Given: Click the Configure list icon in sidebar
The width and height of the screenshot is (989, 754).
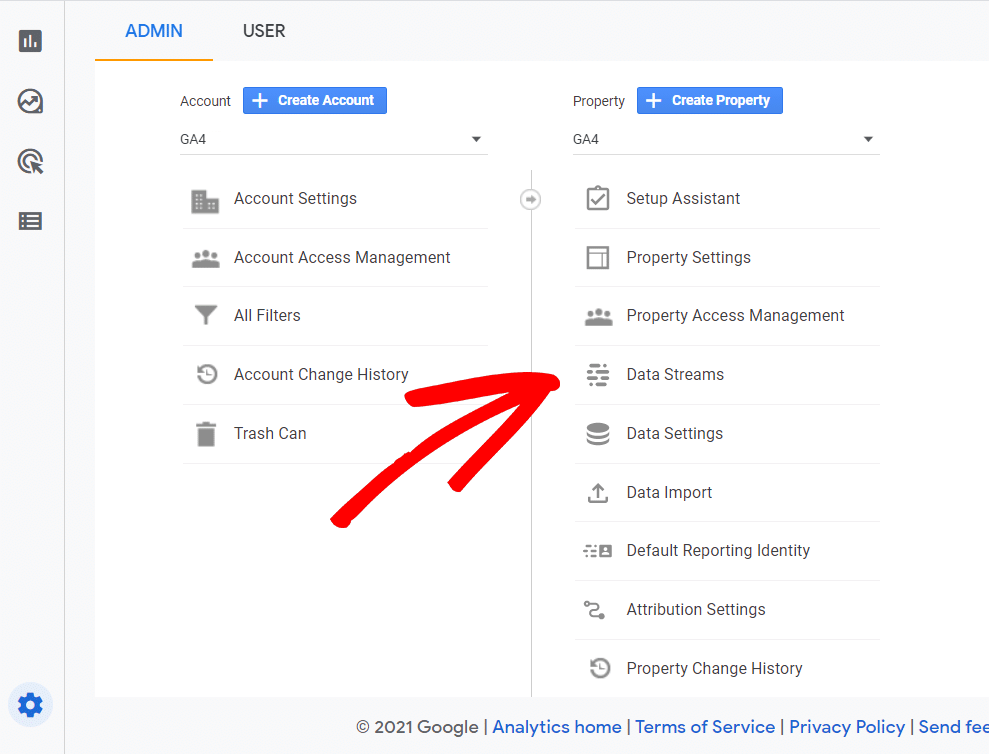Looking at the screenshot, I should [x=30, y=221].
